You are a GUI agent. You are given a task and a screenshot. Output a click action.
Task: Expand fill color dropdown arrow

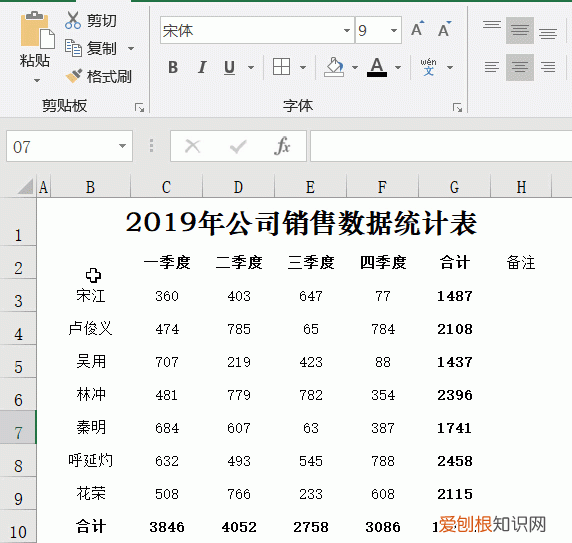coord(355,67)
